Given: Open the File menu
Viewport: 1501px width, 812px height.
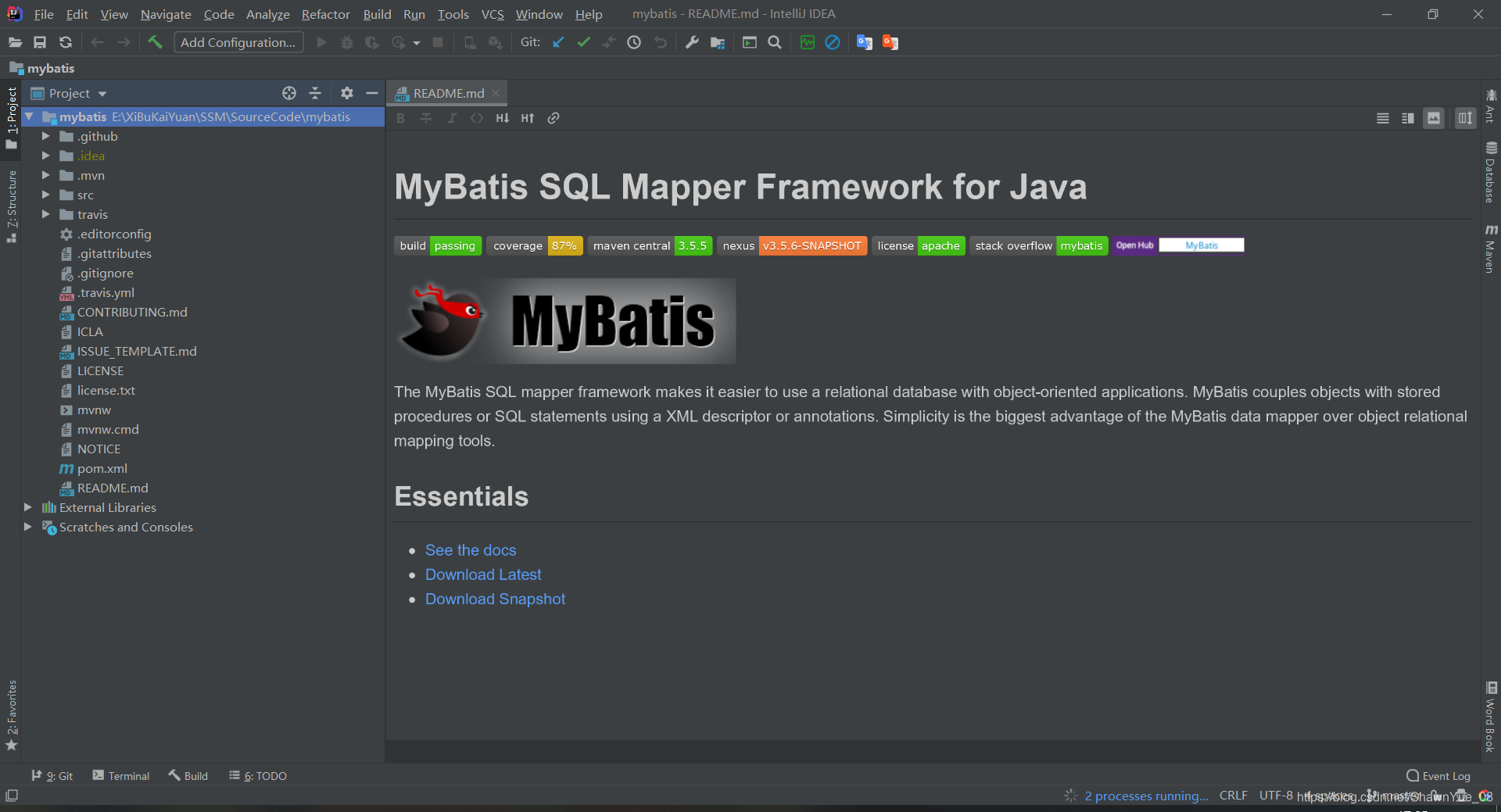Looking at the screenshot, I should 44,14.
